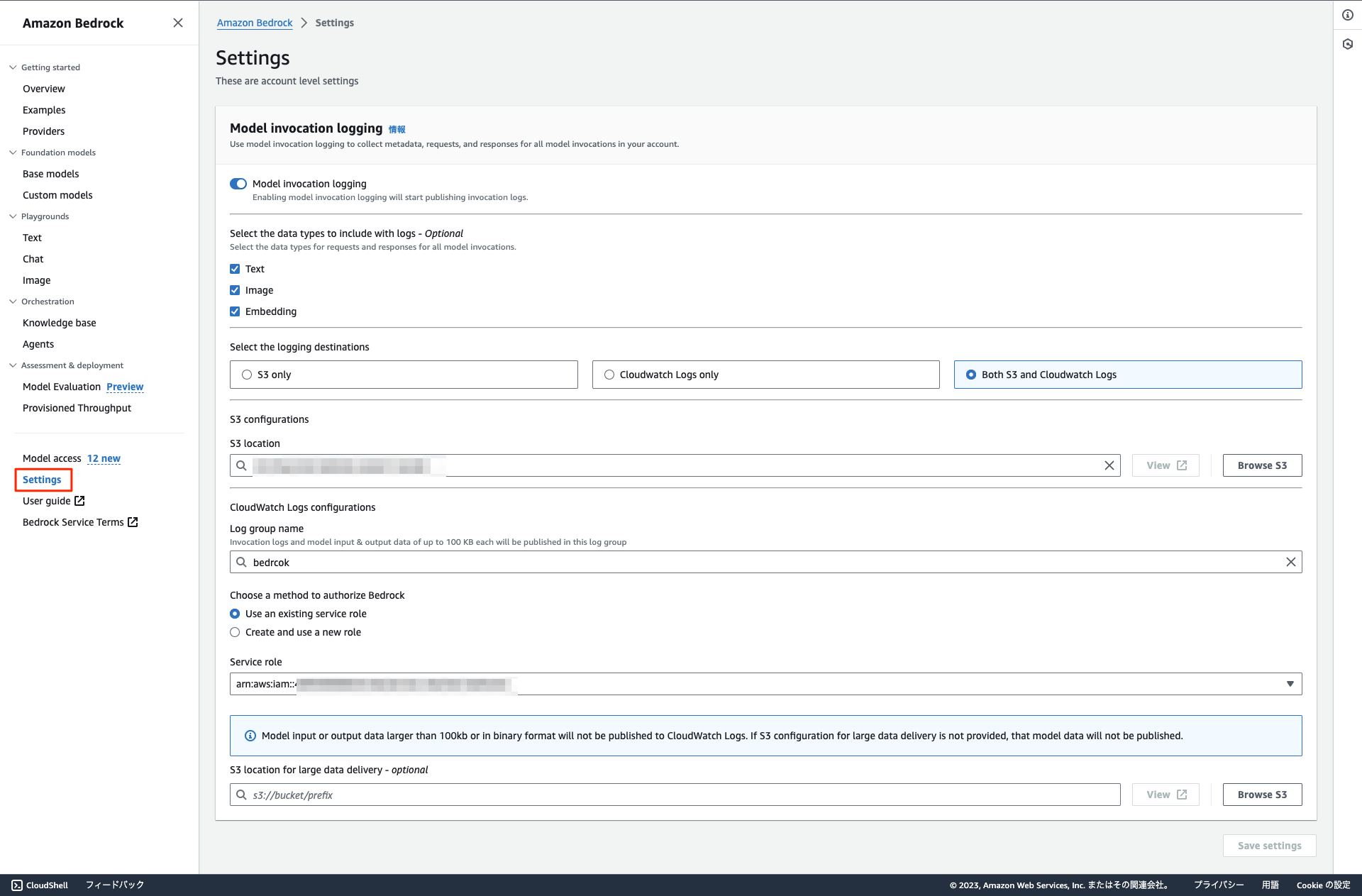Click the Preview badge link
Screen dimensions: 1362x896
coord(125,387)
